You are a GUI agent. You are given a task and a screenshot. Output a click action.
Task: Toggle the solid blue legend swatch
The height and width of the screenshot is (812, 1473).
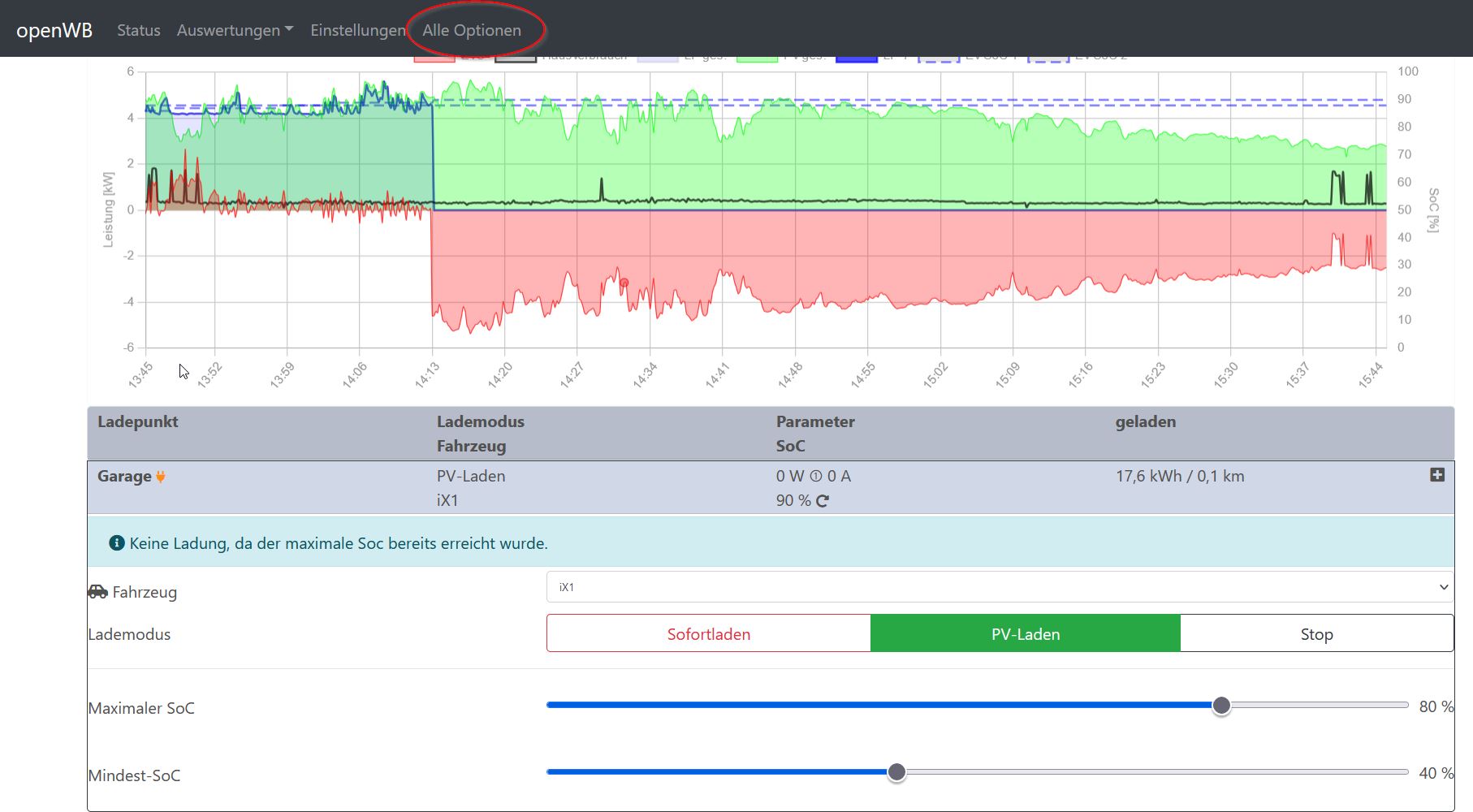coord(856,58)
